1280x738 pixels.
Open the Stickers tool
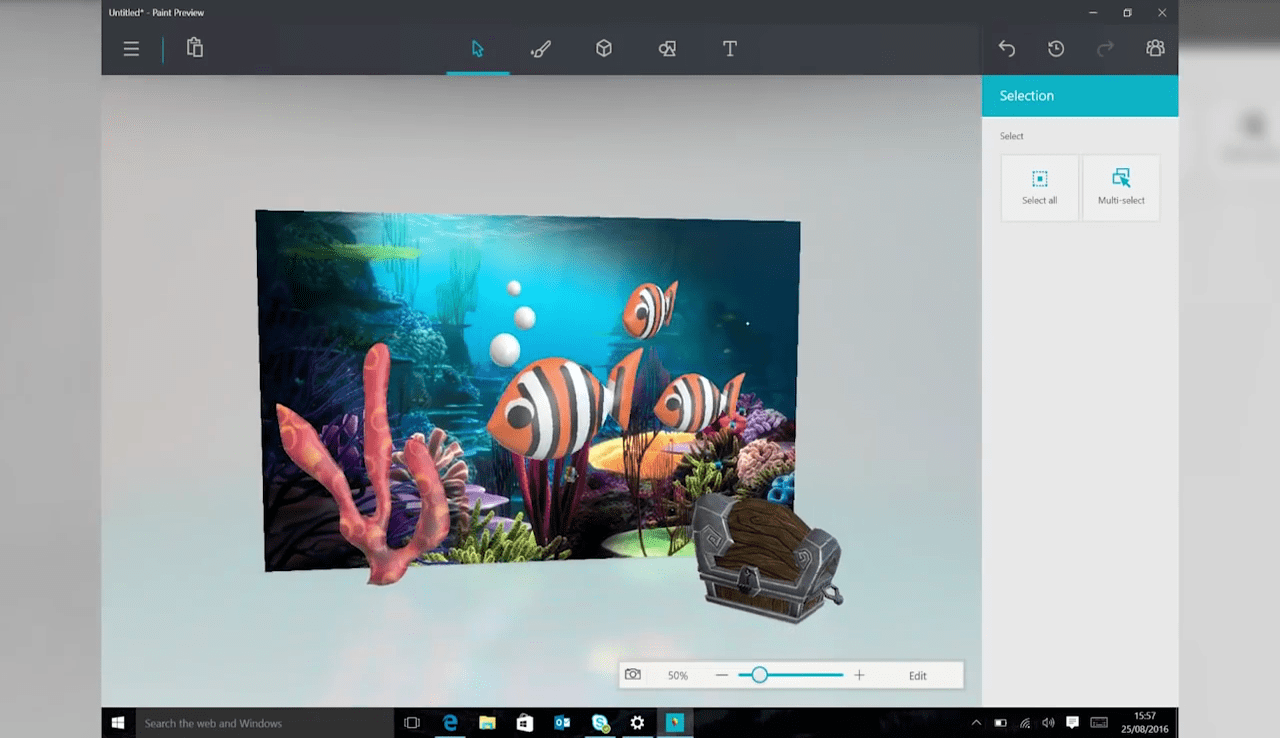tap(667, 48)
